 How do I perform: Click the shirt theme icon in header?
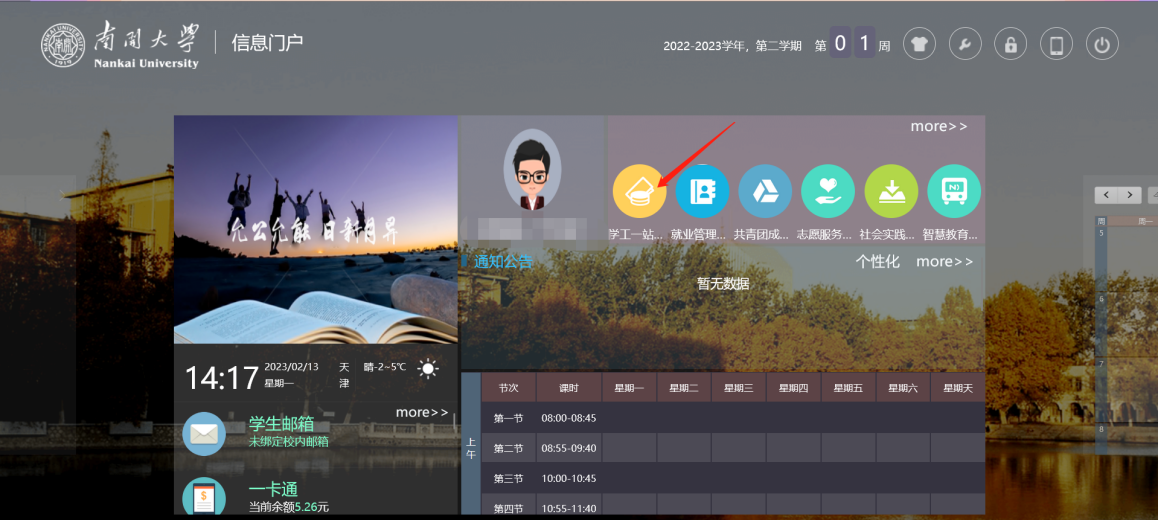coord(919,45)
